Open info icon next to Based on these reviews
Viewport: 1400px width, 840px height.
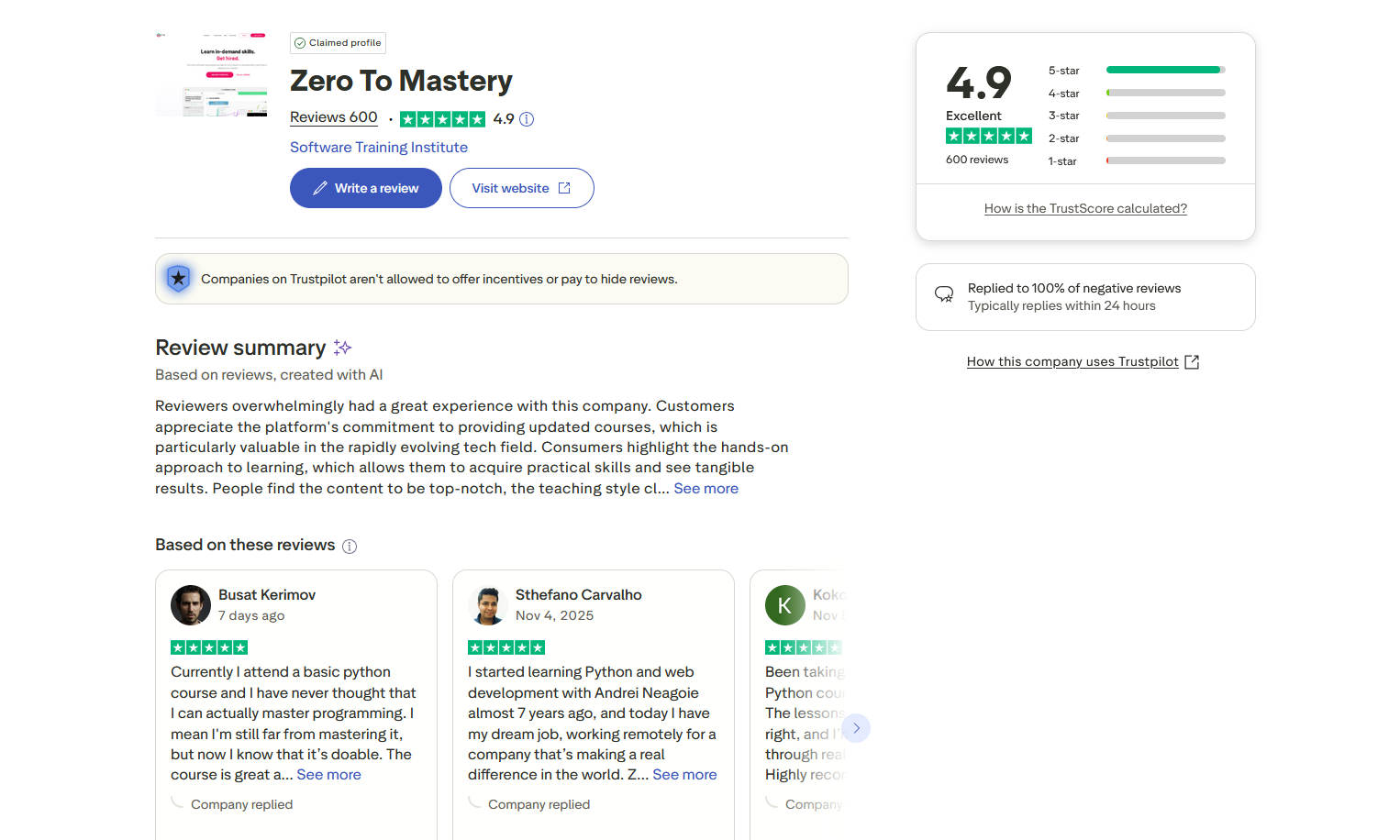[x=350, y=547]
